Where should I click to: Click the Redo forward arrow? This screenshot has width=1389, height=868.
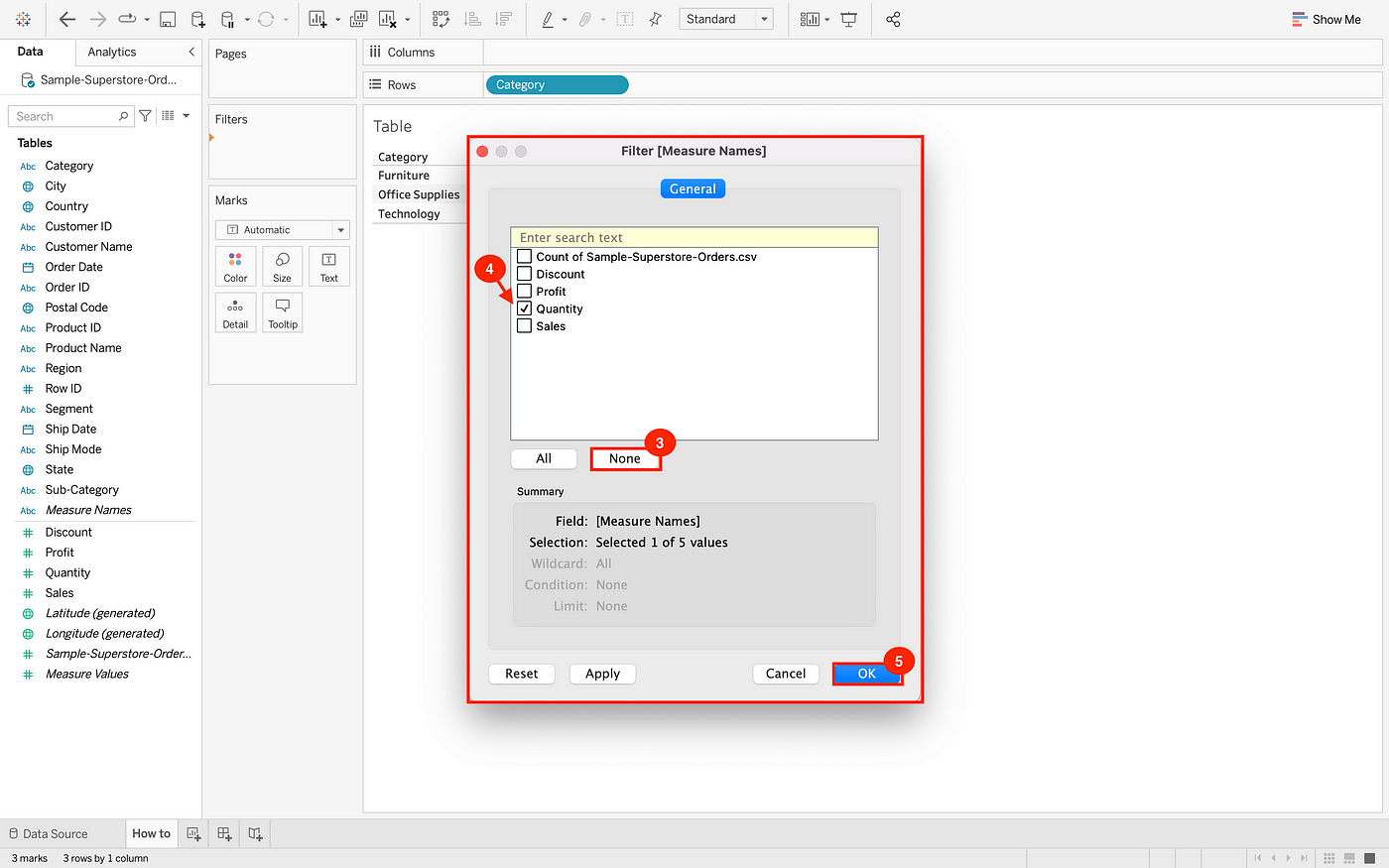(x=97, y=19)
